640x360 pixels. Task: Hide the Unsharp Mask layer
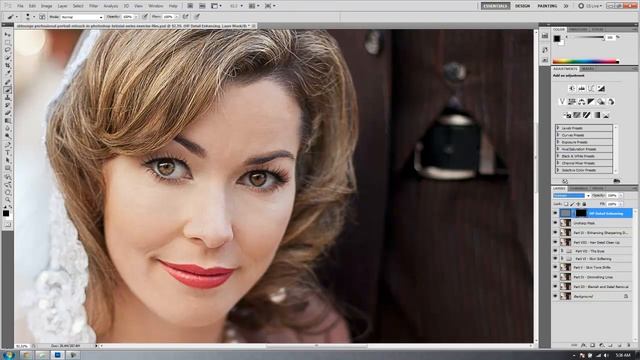pos(555,223)
